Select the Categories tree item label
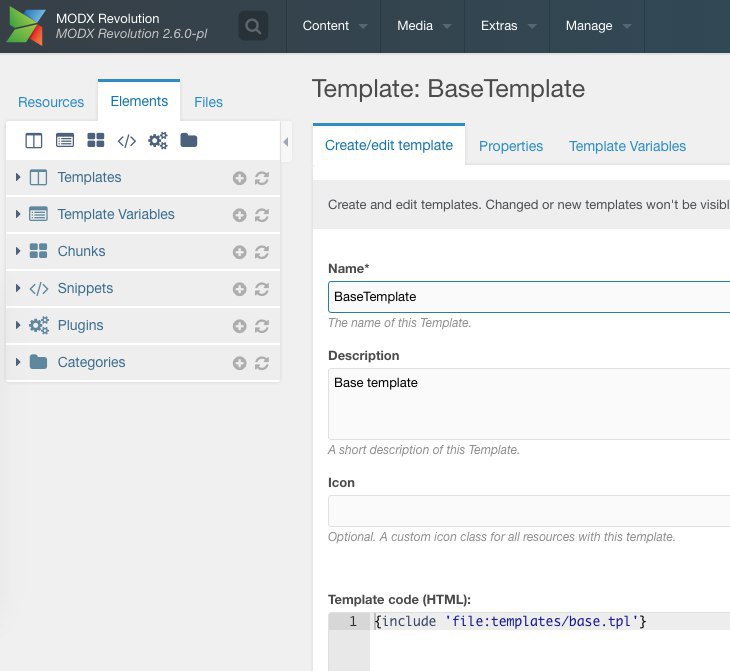 pos(91,362)
